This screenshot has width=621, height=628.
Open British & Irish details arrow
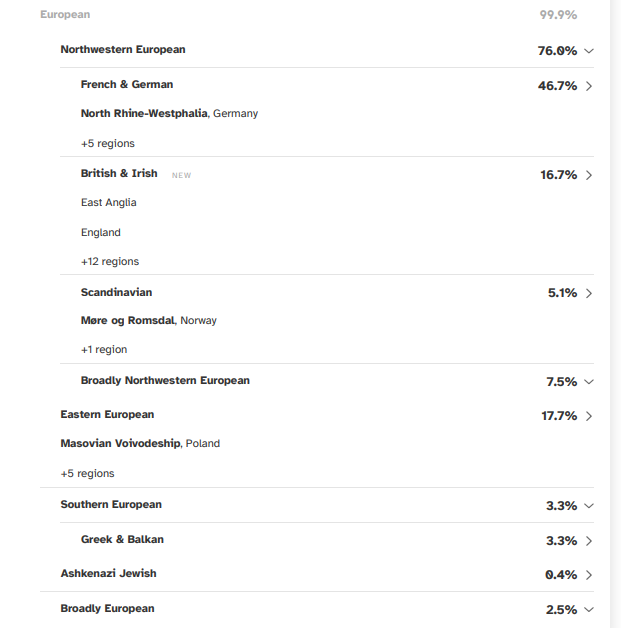pyautogui.click(x=589, y=175)
